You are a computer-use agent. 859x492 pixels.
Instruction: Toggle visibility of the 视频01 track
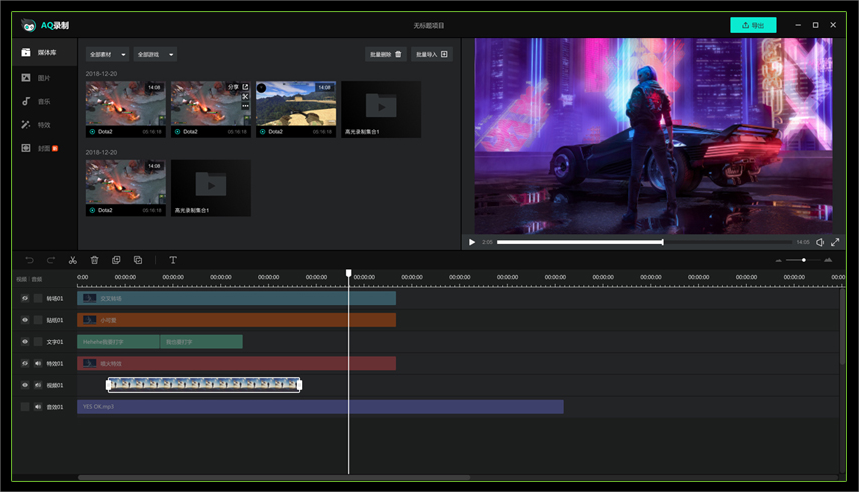tap(25, 385)
